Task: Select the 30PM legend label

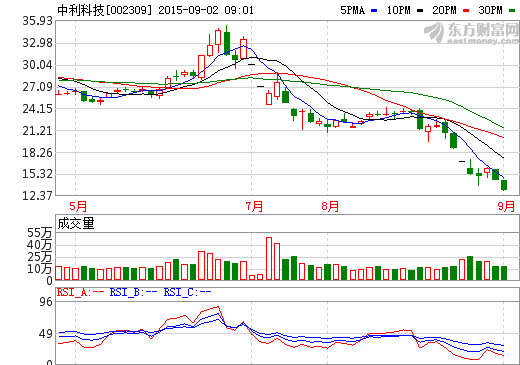Action: (490, 10)
